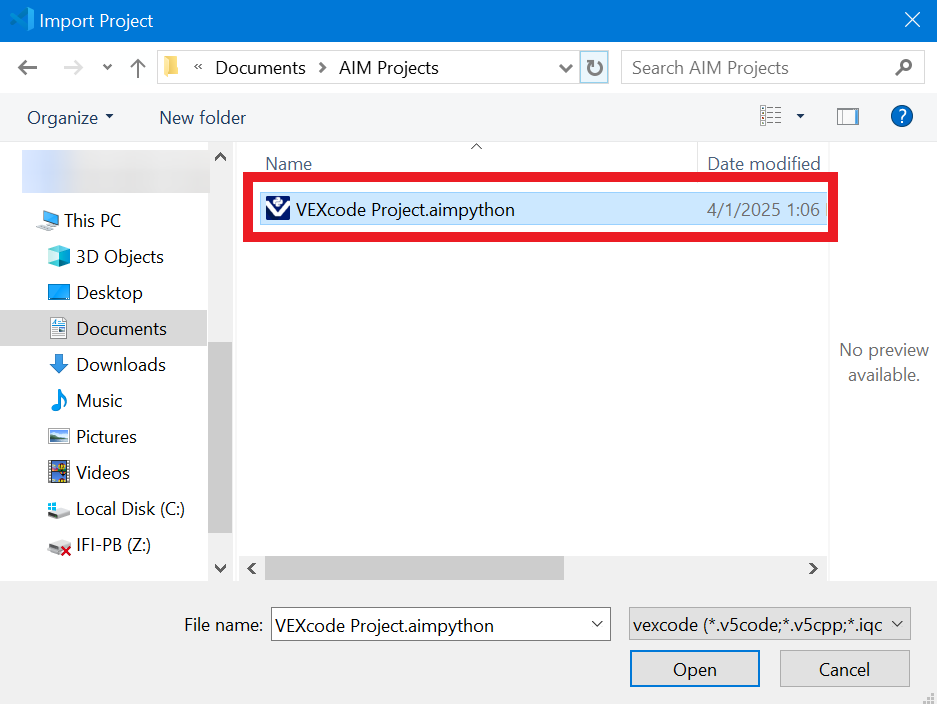Image resolution: width=937 pixels, height=704 pixels.
Task: Toggle the preview pane
Action: point(847,116)
